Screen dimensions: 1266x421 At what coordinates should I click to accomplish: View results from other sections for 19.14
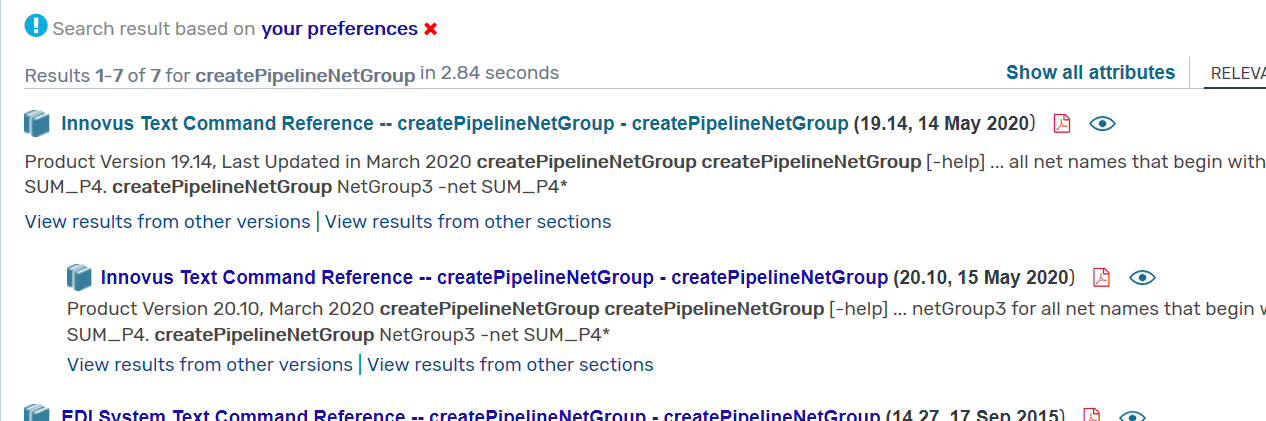tap(468, 221)
